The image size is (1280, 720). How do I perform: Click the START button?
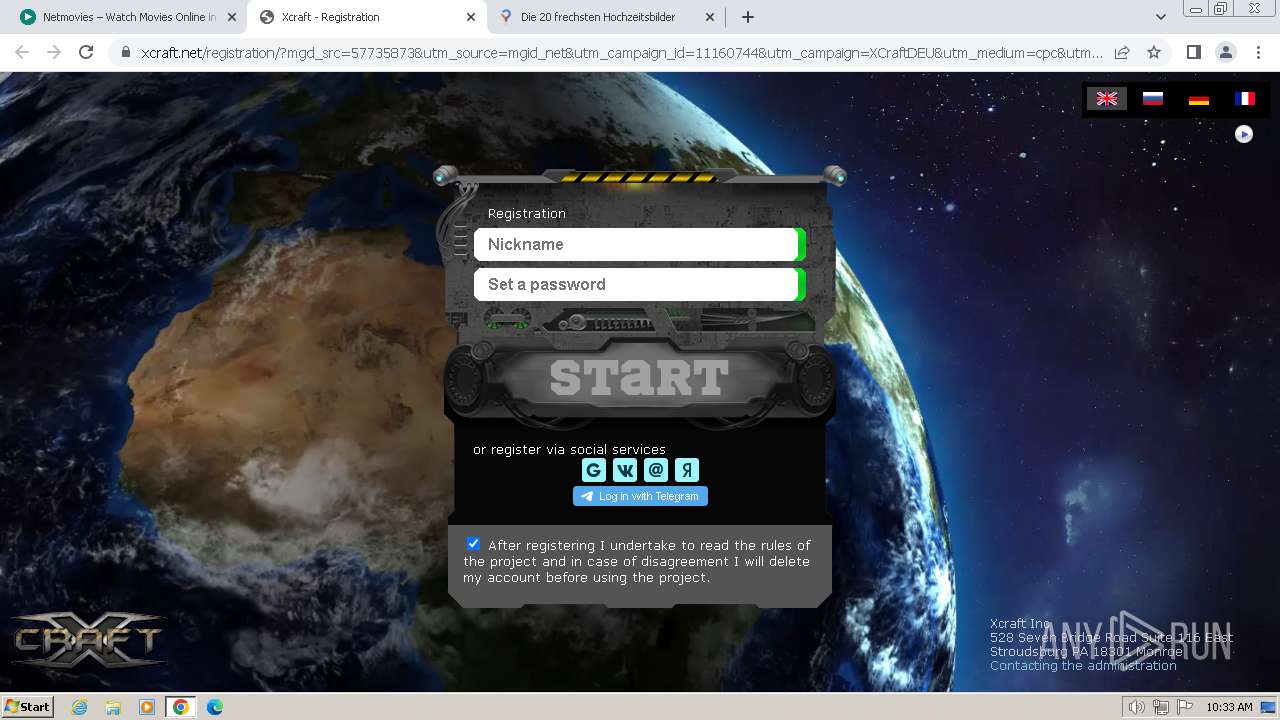(640, 378)
